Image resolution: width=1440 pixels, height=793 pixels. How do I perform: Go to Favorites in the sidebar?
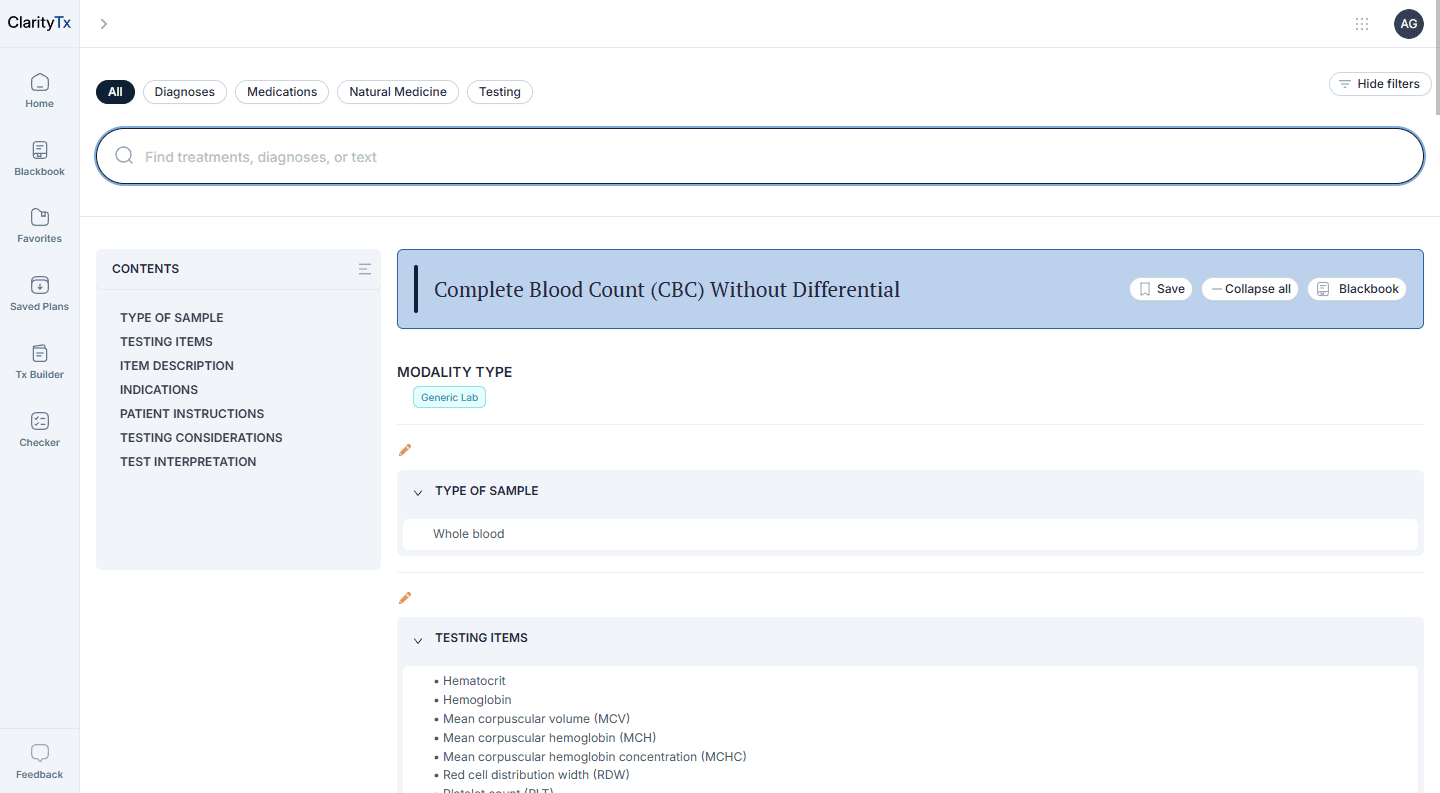point(39,225)
